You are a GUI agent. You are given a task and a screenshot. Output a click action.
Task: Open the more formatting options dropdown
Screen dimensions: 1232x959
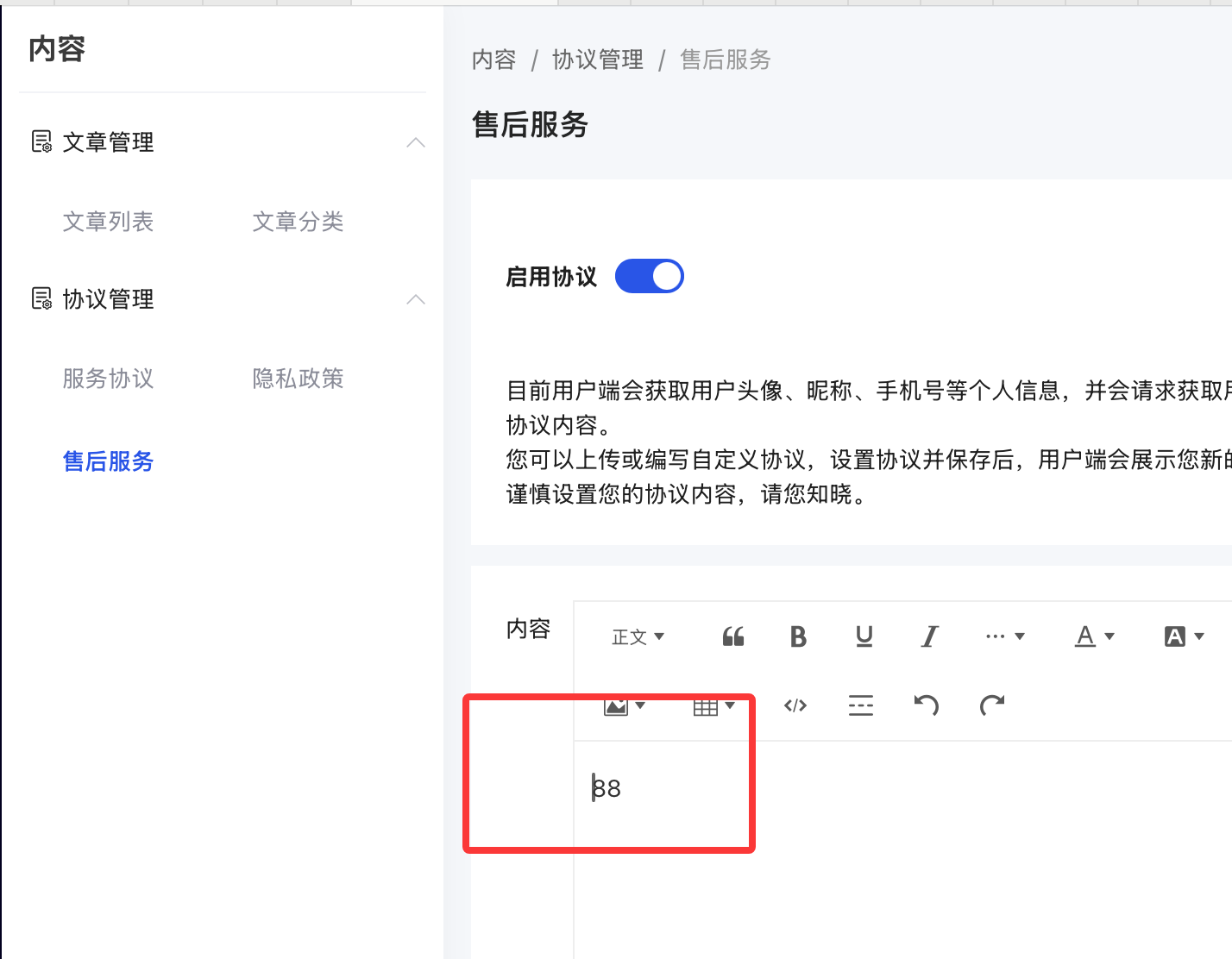click(1004, 636)
